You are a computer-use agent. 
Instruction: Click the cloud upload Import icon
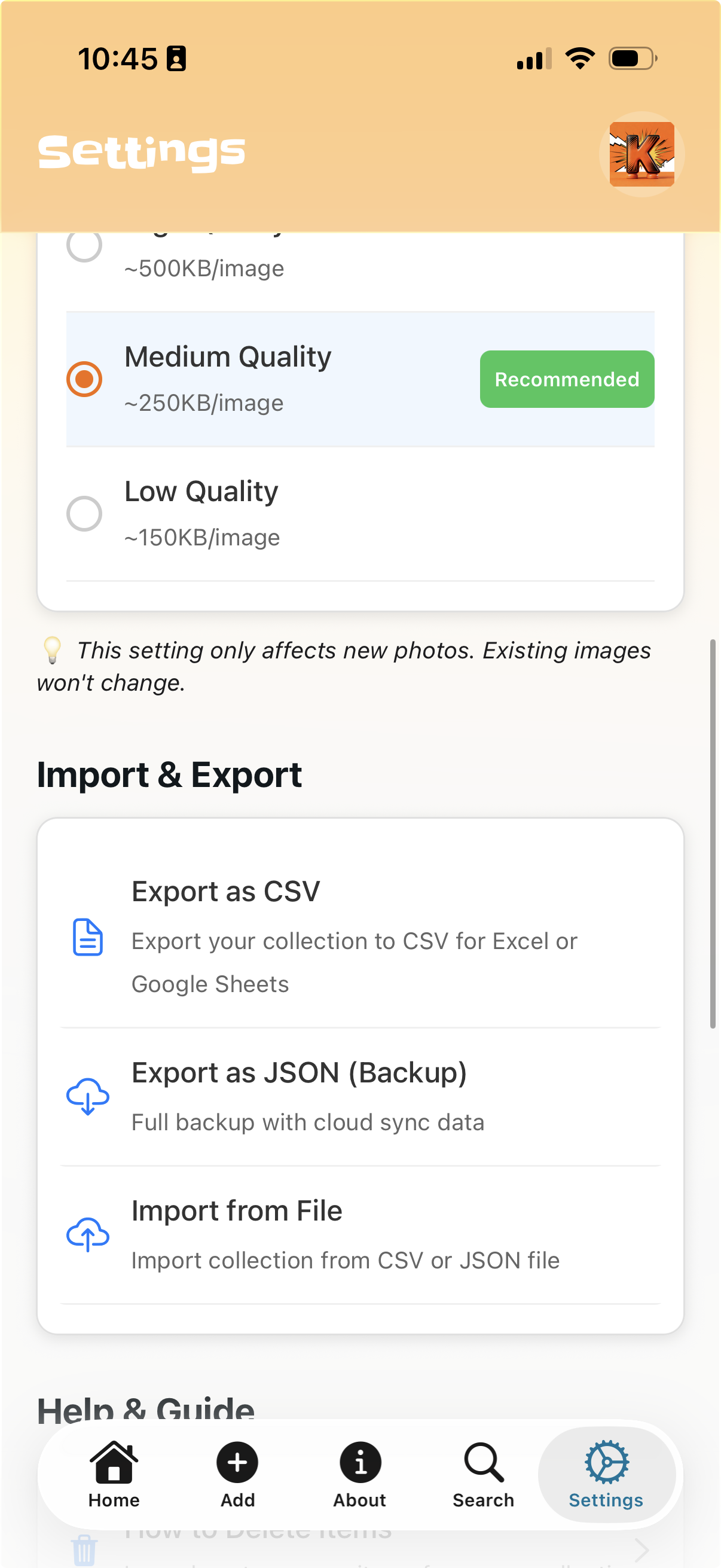tap(88, 1234)
